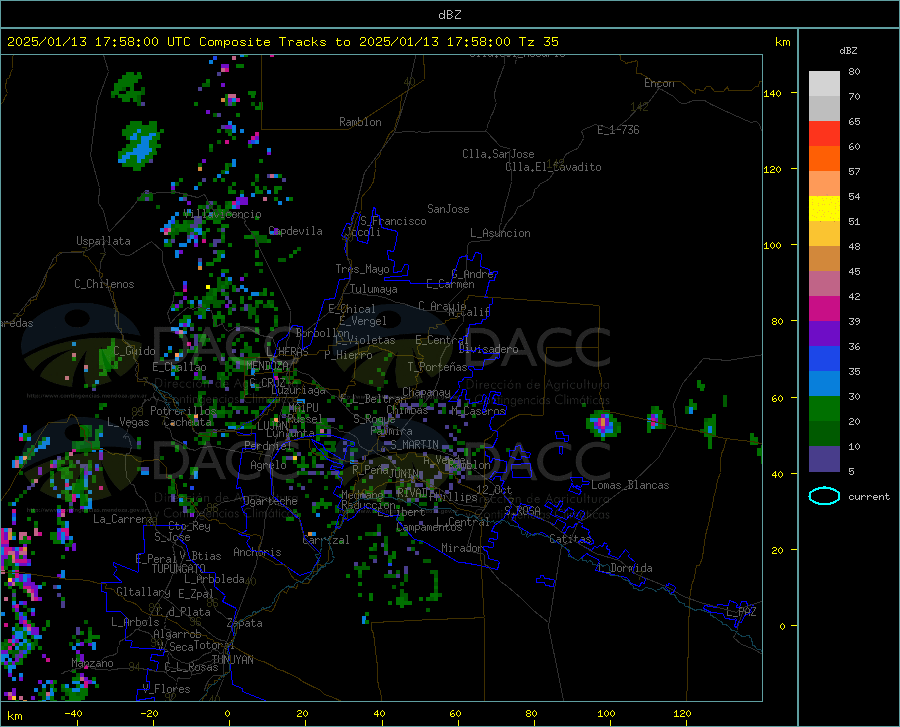The height and width of the screenshot is (727, 900).
Task: Click the dBZ legend heading
Action: pyautogui.click(x=848, y=50)
